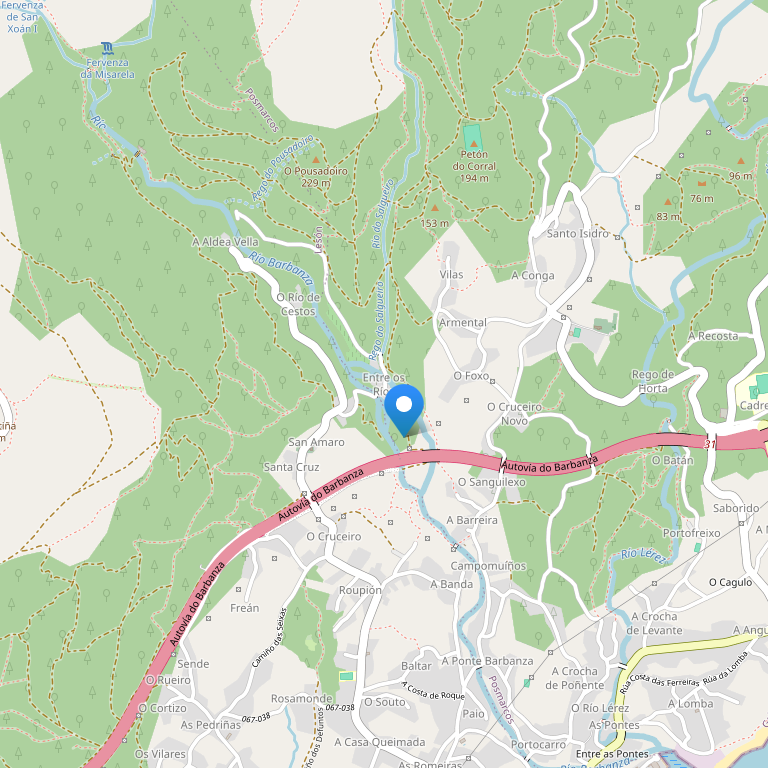Image resolution: width=768 pixels, height=768 pixels.
Task: Click the Roupión village label
Action: [360, 590]
